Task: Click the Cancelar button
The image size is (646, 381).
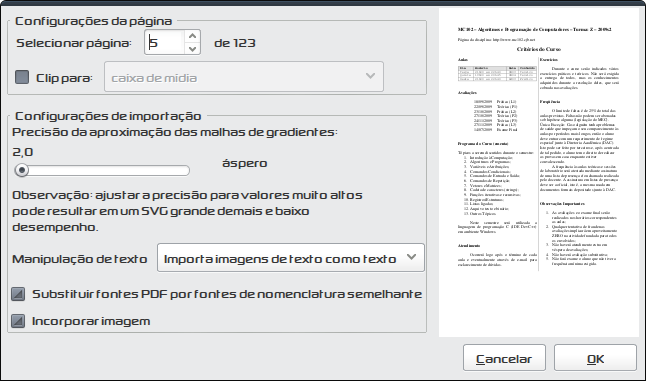Action: [x=504, y=358]
